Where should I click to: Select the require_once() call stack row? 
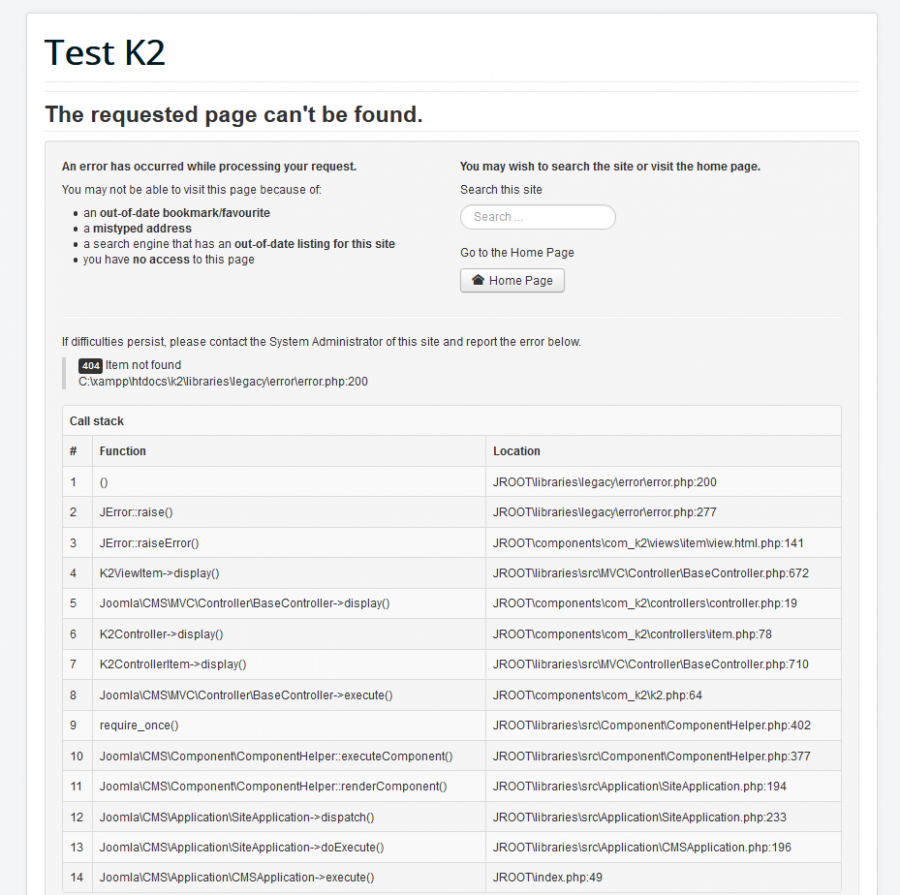(x=452, y=726)
